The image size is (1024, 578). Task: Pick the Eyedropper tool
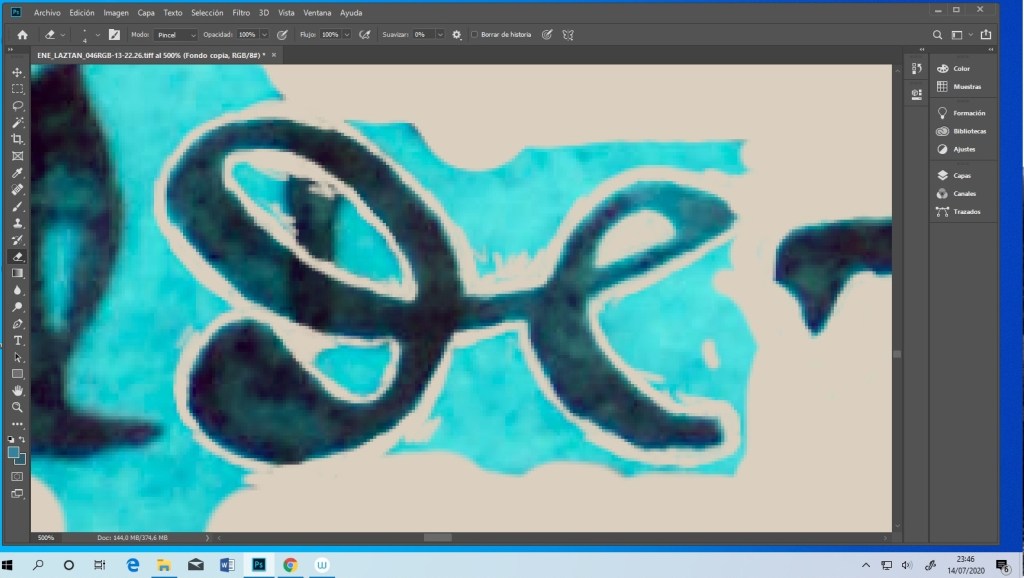pyautogui.click(x=17, y=172)
